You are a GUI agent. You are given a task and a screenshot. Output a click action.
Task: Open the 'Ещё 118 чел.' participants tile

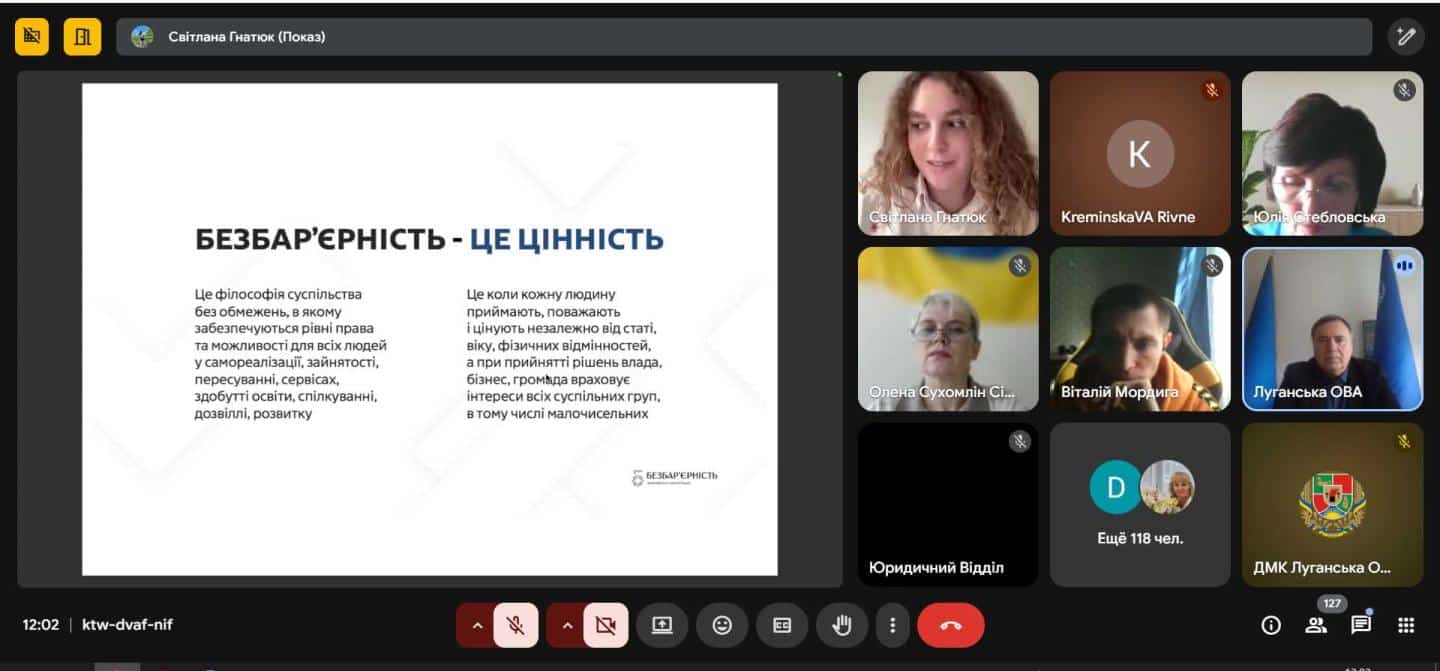(x=1140, y=505)
